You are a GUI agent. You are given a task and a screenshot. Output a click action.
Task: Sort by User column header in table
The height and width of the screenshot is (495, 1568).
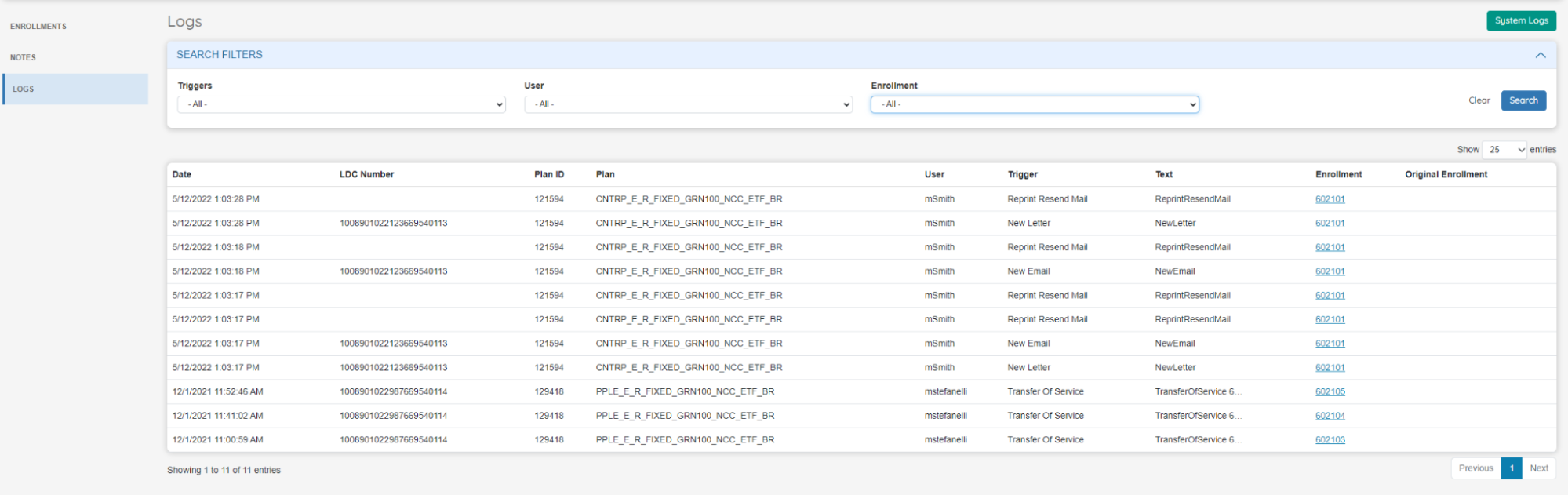[x=934, y=175]
